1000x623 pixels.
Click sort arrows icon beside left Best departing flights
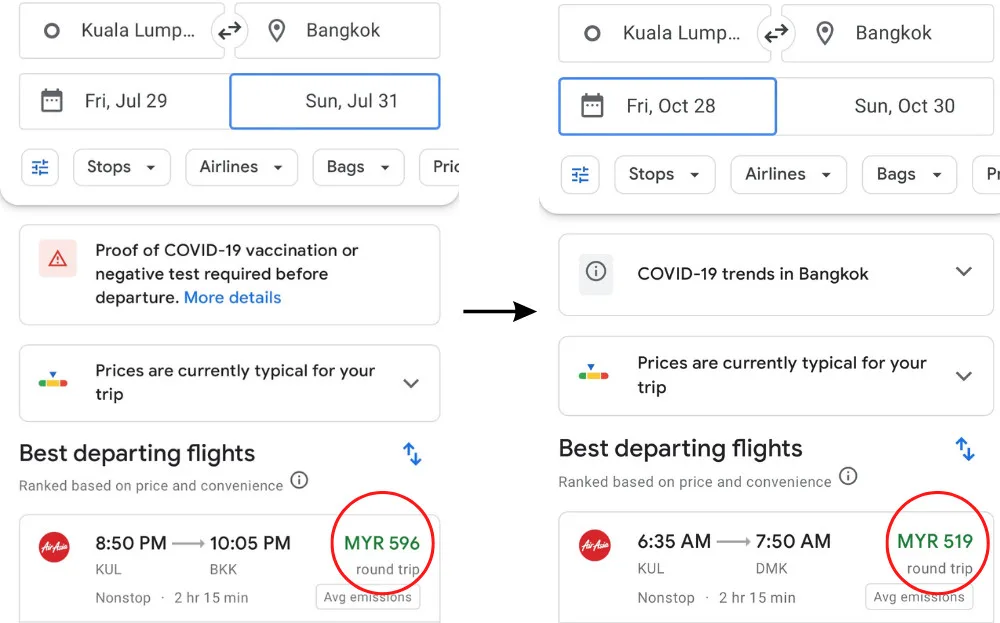pyautogui.click(x=412, y=454)
